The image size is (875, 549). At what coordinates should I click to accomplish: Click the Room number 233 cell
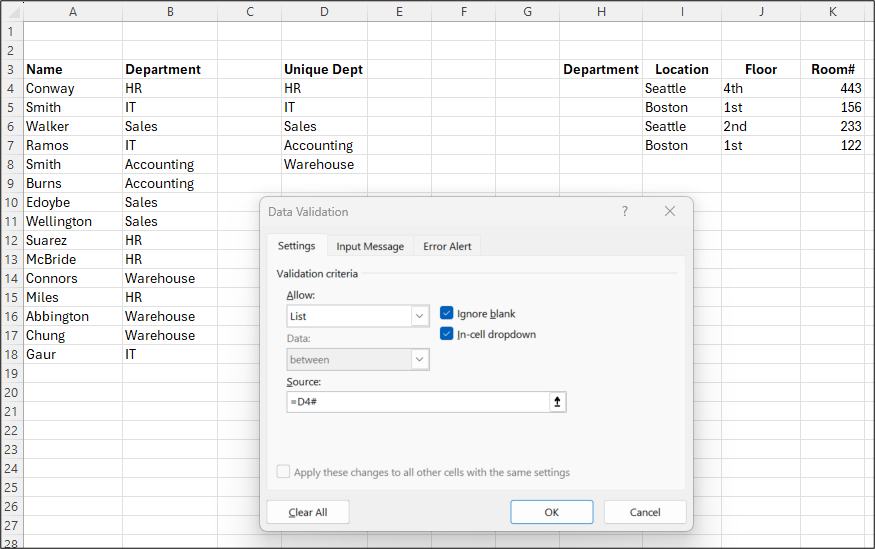pyautogui.click(x=832, y=127)
